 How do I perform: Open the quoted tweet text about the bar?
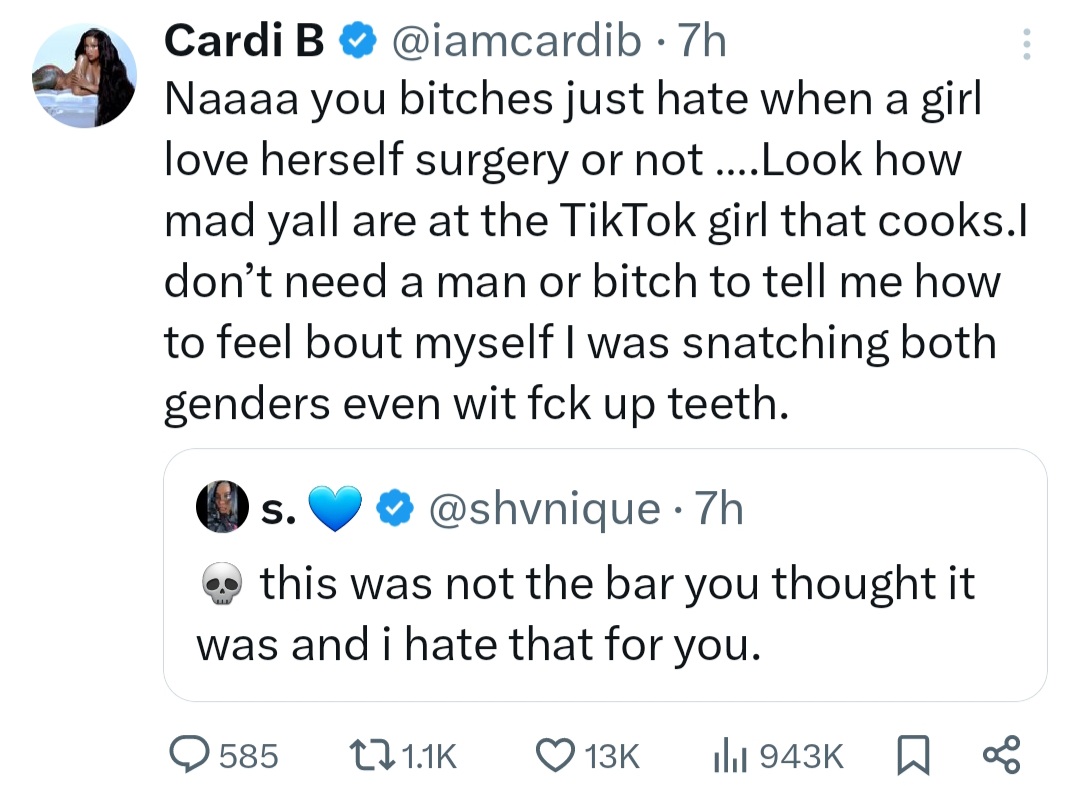(585, 615)
